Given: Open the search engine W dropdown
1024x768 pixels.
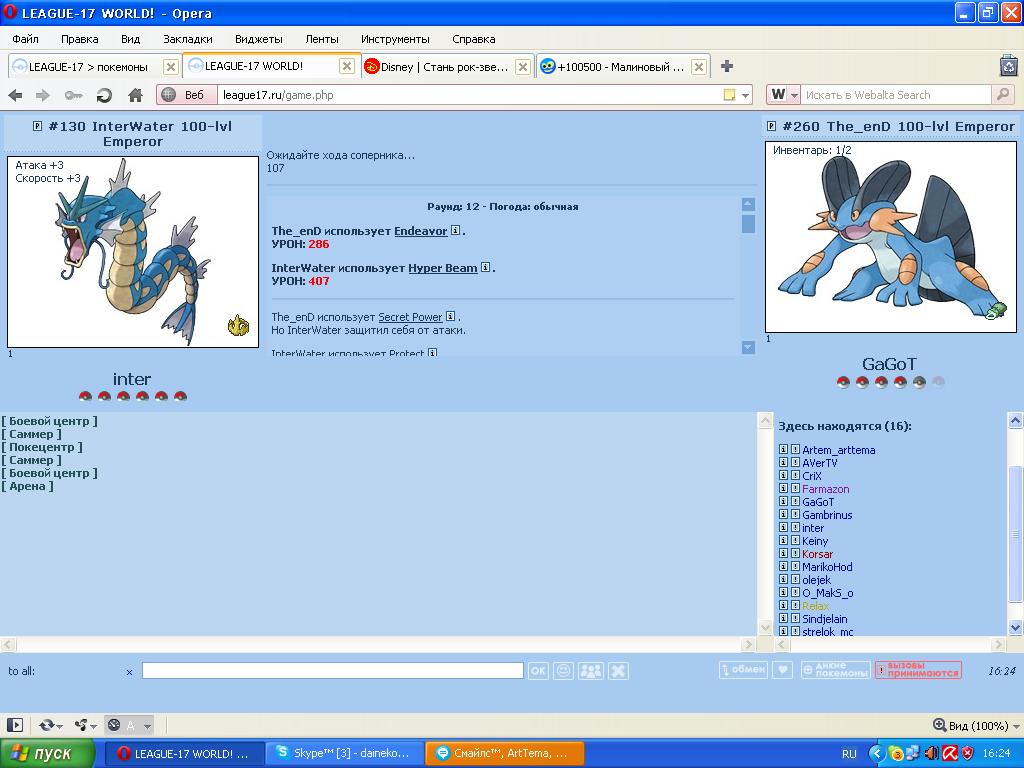Looking at the screenshot, I should (784, 95).
